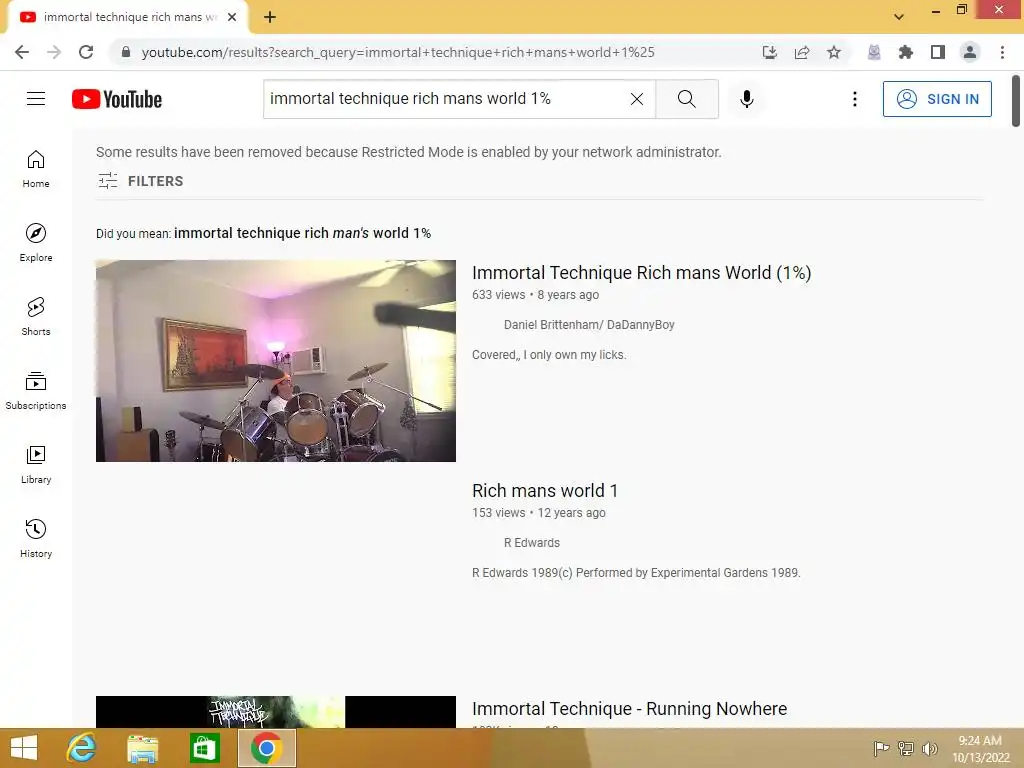Click the page vertical scrollbar
The width and height of the screenshot is (1024, 768).
1016,101
